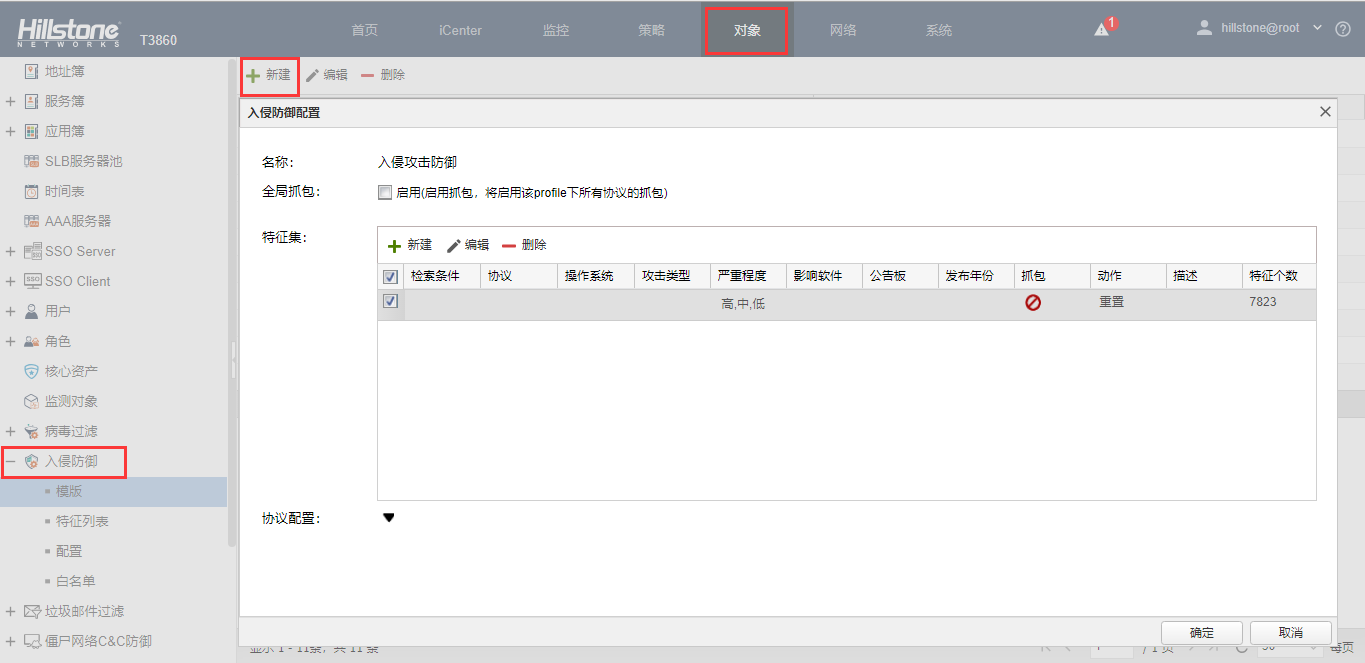Switch to the 系统 tab
Screen dimensions: 1365x663
click(939, 30)
